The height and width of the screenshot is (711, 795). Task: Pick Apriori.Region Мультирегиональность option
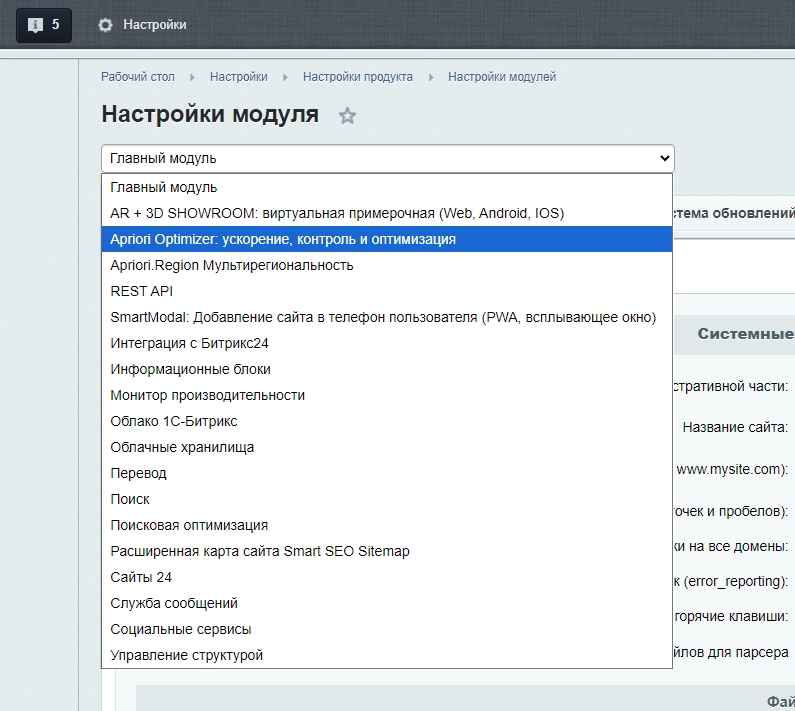point(232,265)
